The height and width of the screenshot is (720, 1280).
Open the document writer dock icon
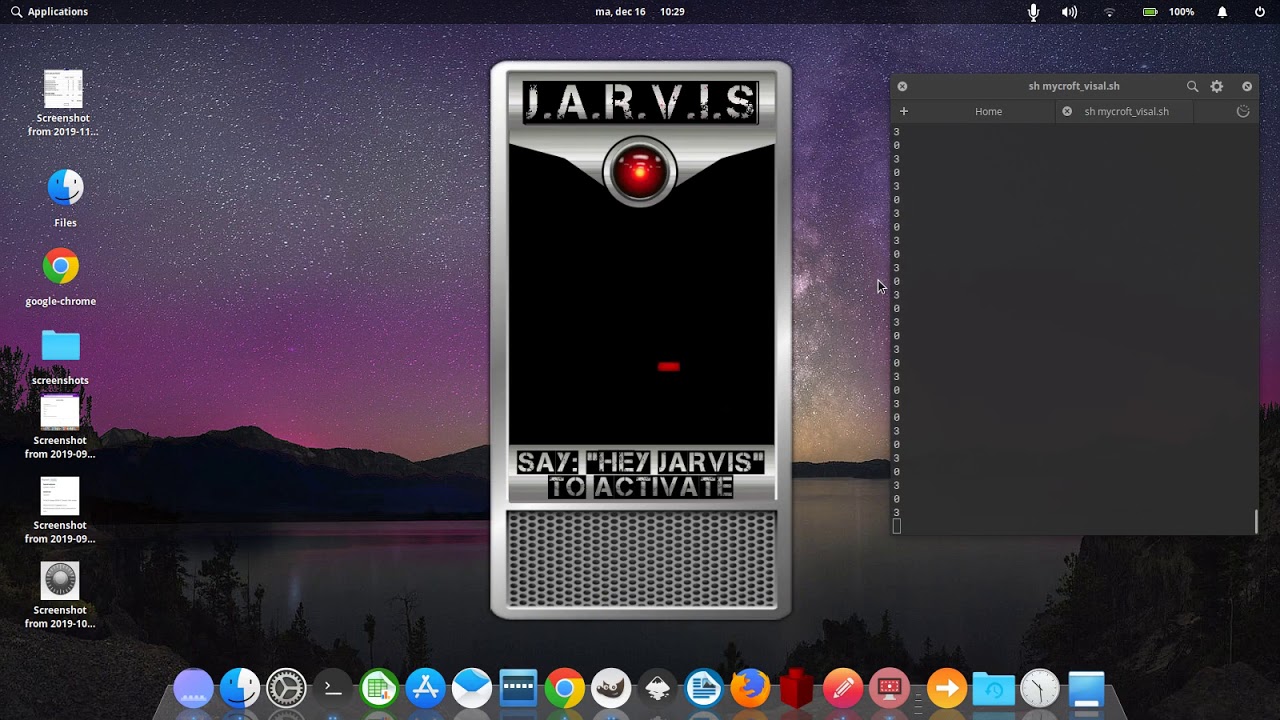[704, 689]
